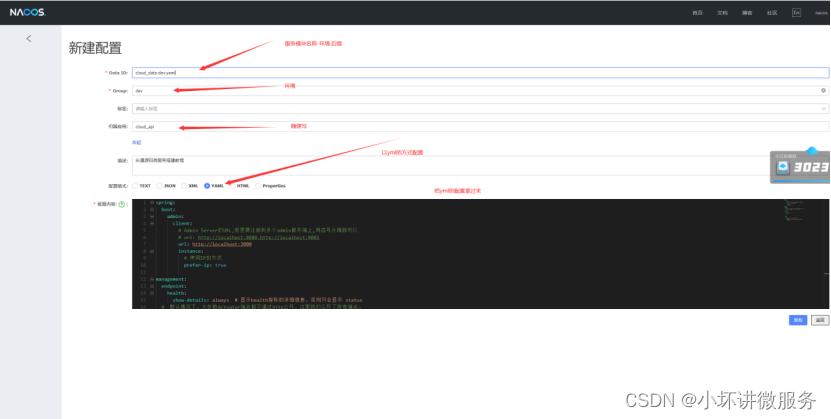Open 文档 in top navigation
The height and width of the screenshot is (419, 831).
(x=722, y=13)
